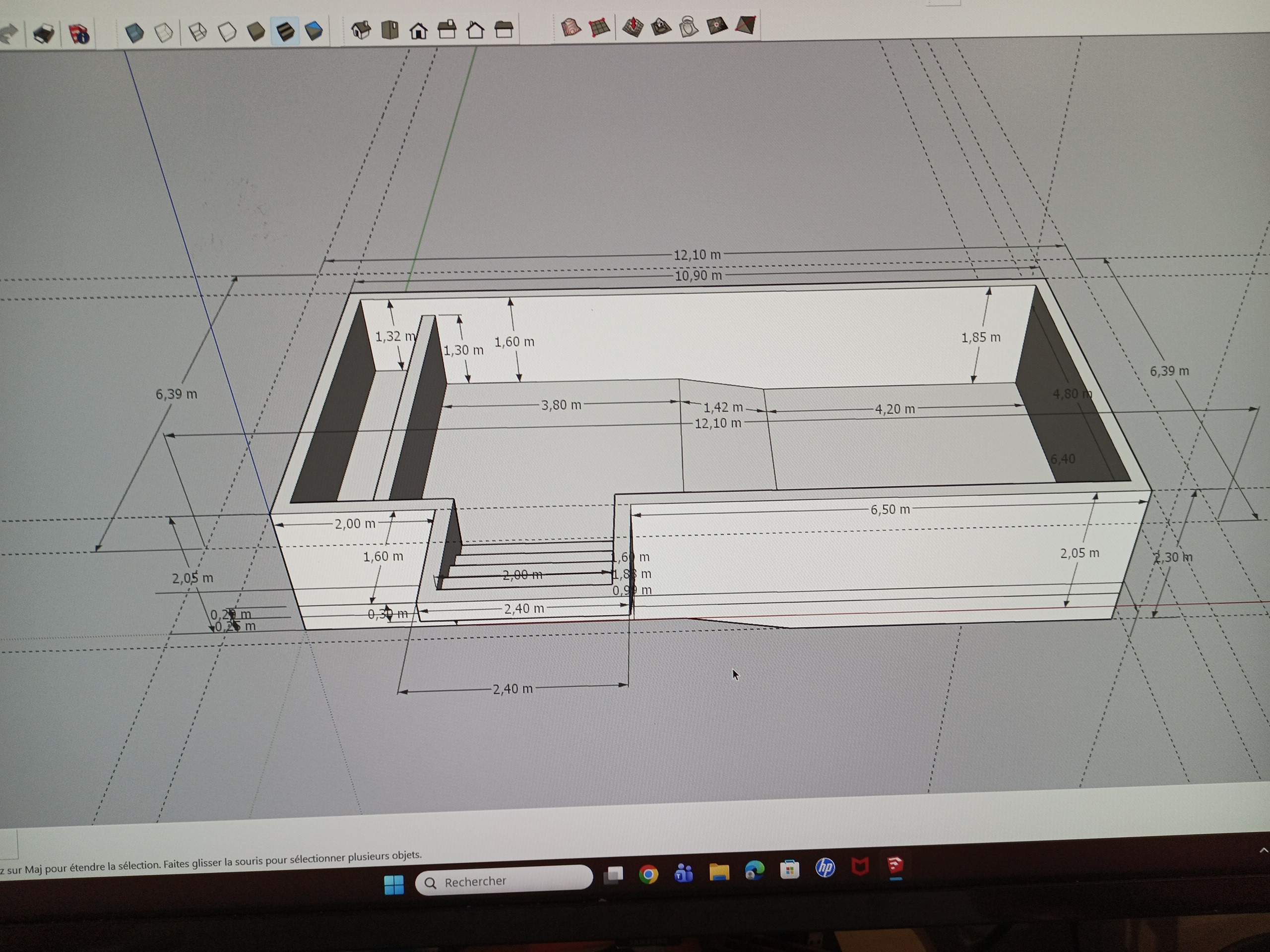Screen dimensions: 1270x952
Task: Open File Explorer from the taskbar
Action: (x=719, y=872)
